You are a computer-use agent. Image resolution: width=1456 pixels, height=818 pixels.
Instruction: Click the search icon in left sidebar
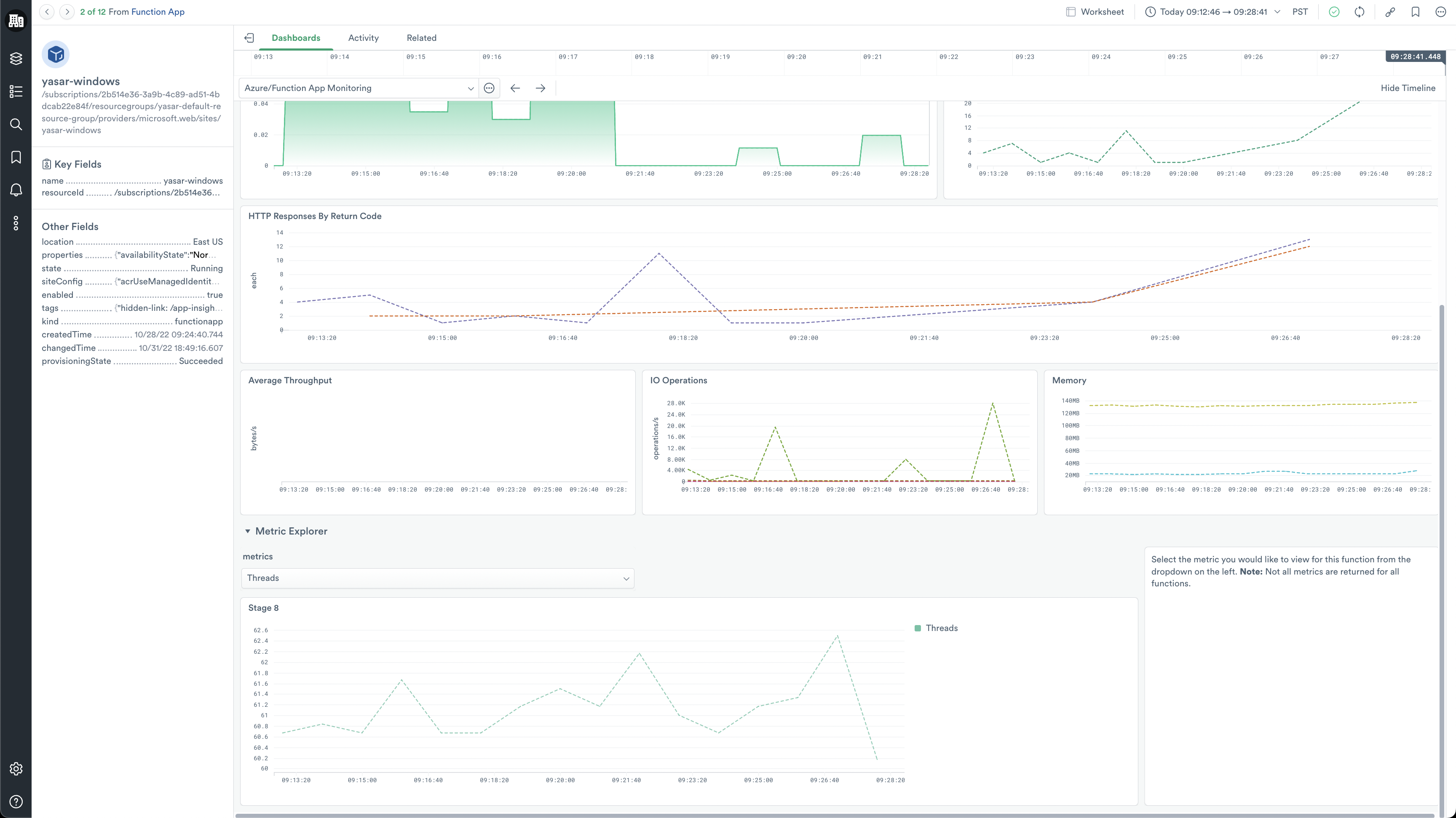tap(16, 124)
